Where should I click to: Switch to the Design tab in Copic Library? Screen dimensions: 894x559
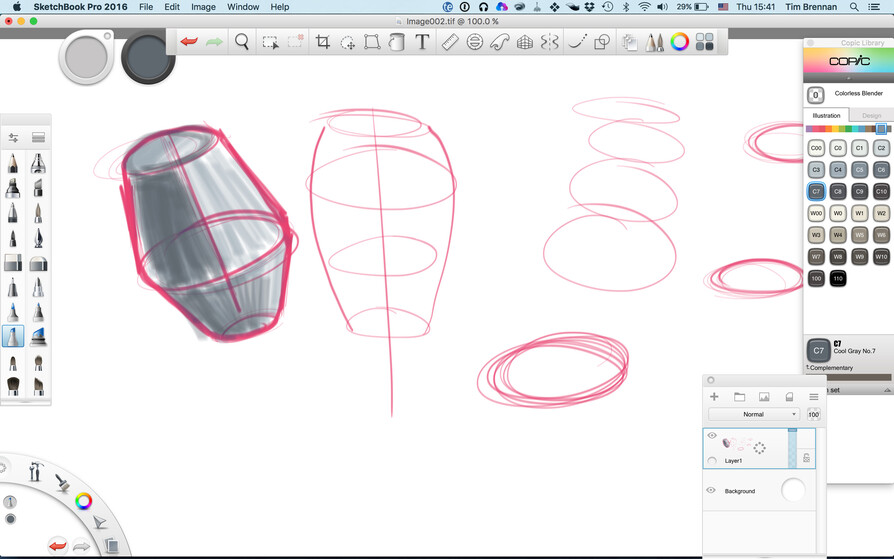coord(871,116)
